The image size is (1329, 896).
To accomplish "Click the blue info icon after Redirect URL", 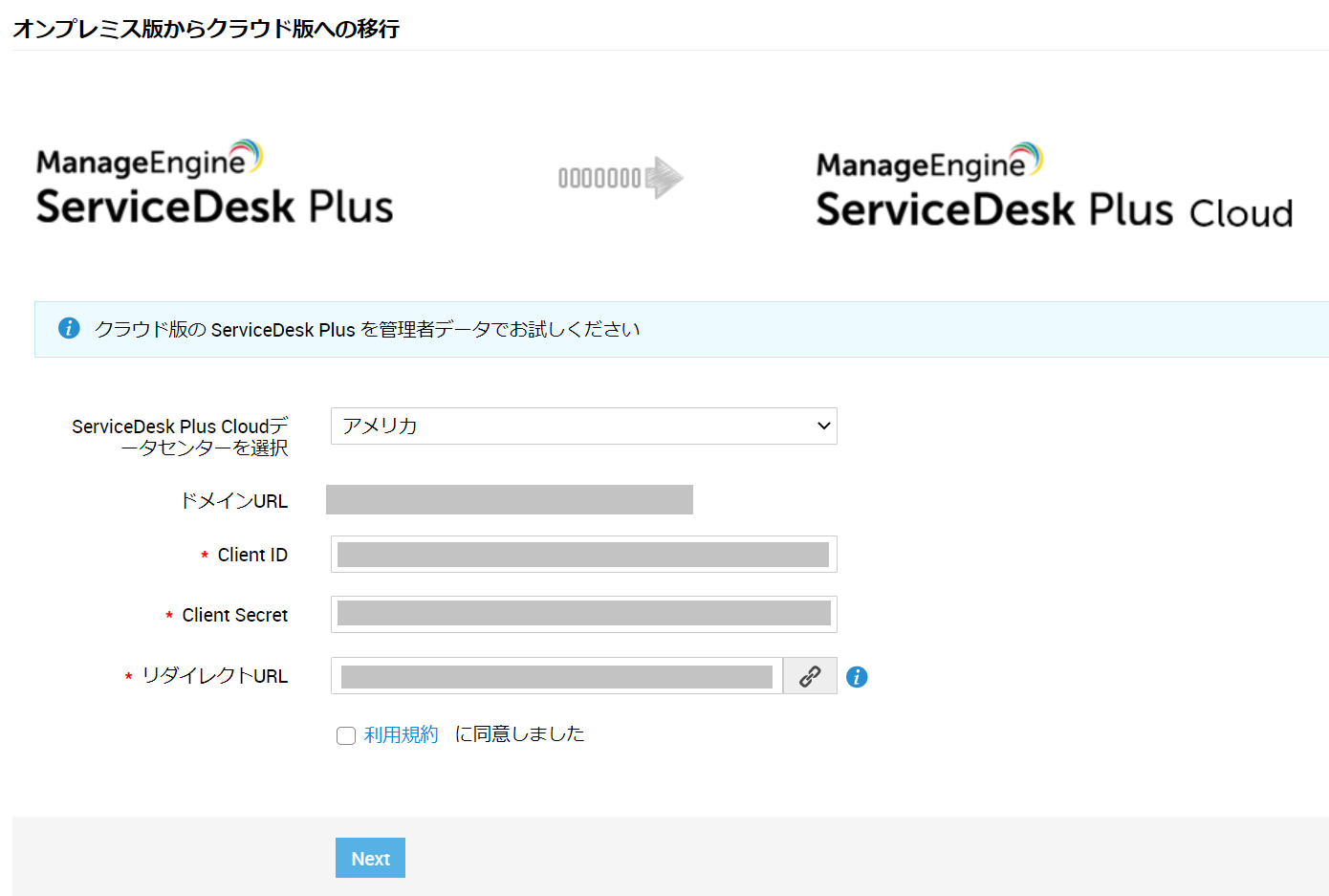I will [857, 677].
